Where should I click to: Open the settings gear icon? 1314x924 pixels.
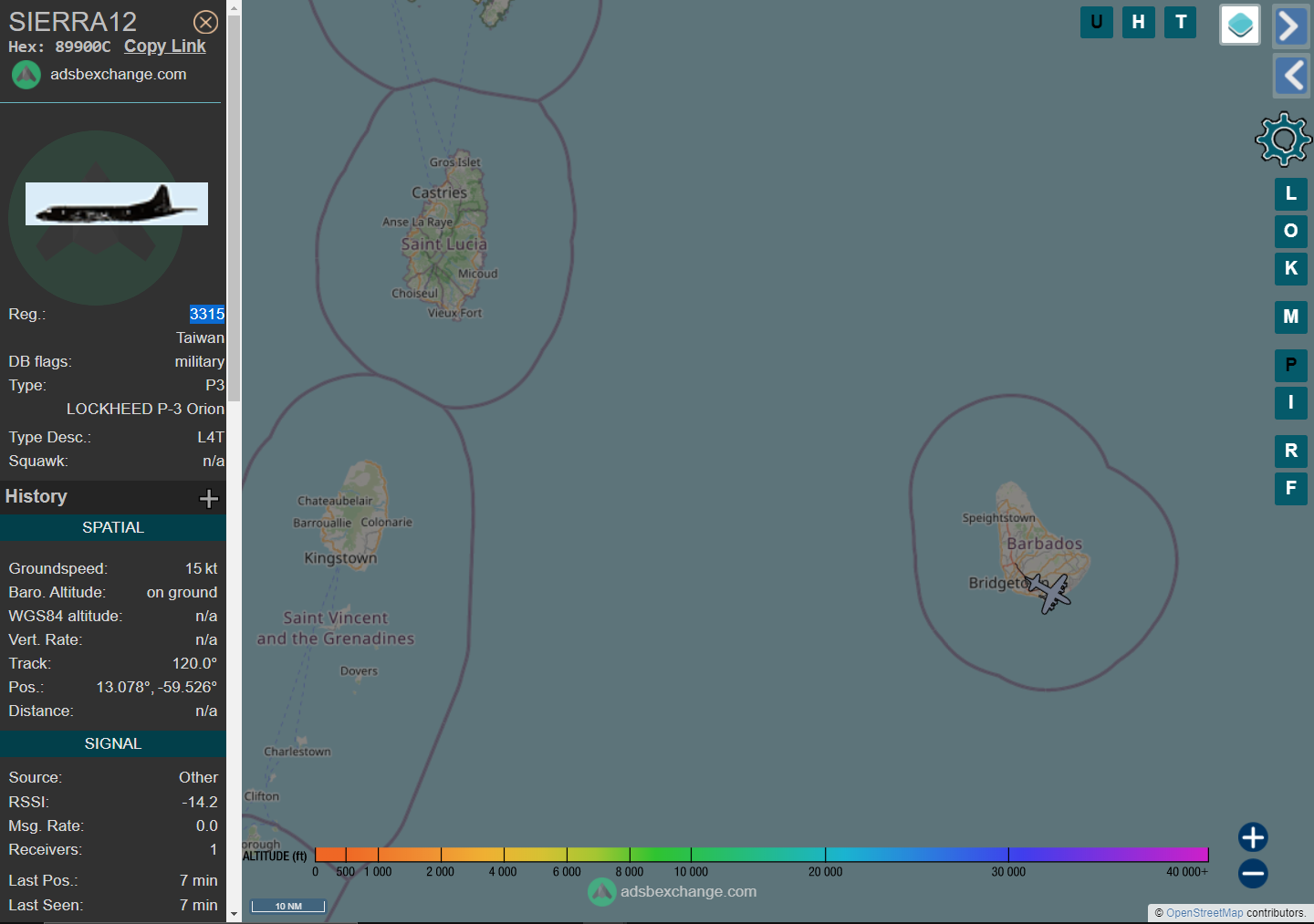[x=1284, y=140]
